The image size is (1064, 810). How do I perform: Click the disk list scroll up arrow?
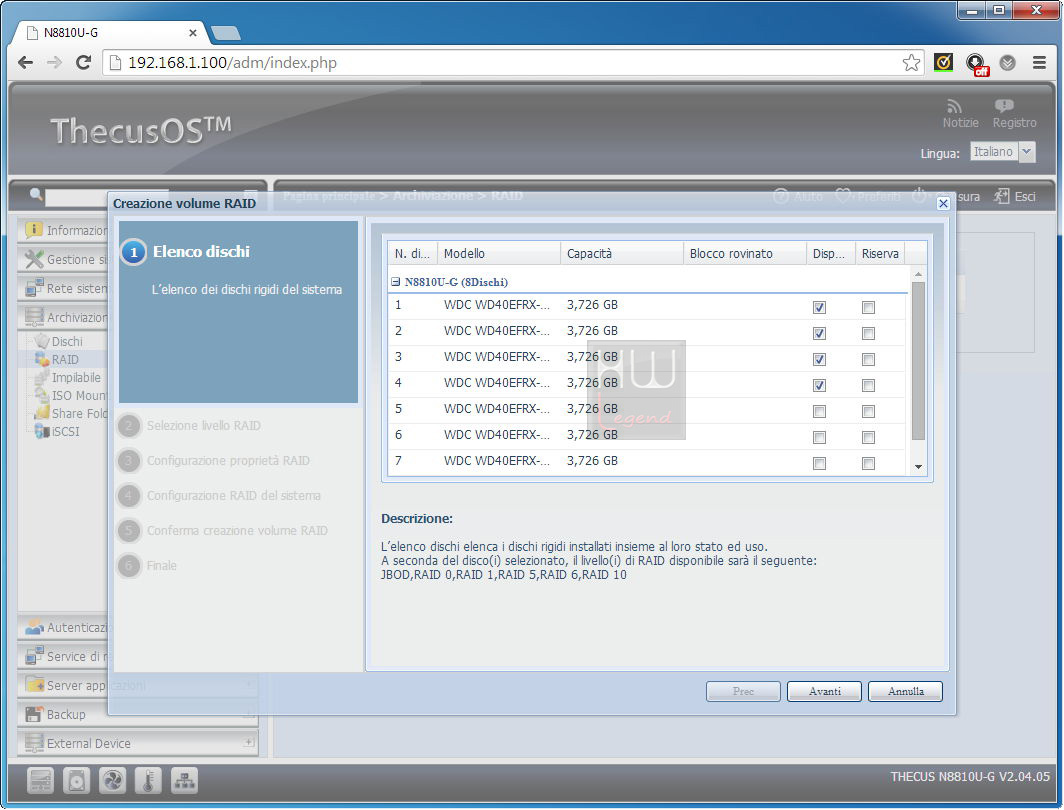click(918, 274)
